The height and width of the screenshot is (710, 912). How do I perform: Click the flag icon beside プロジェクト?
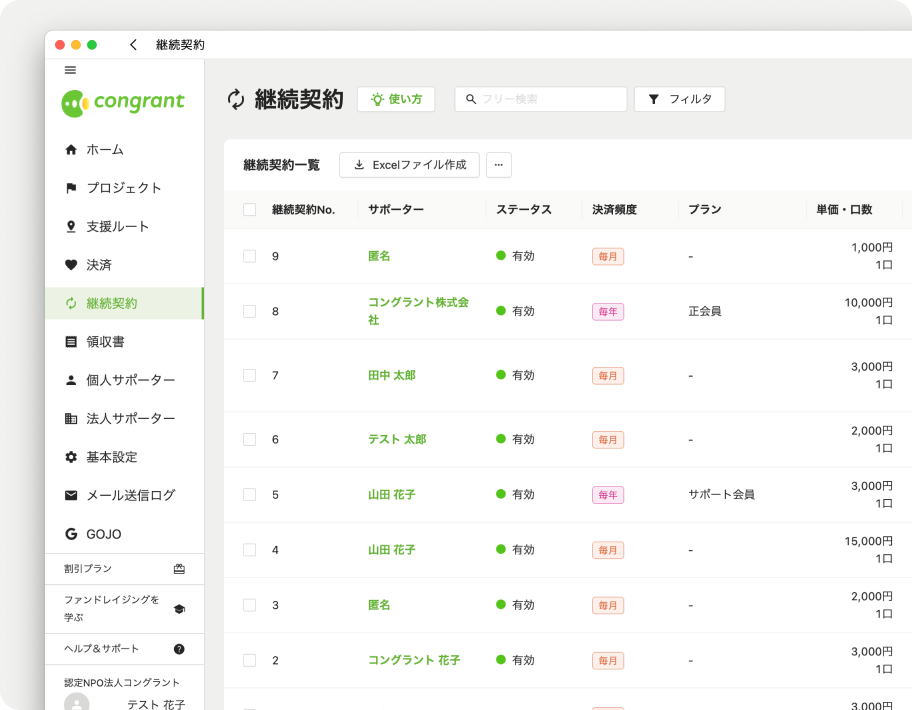point(71,188)
